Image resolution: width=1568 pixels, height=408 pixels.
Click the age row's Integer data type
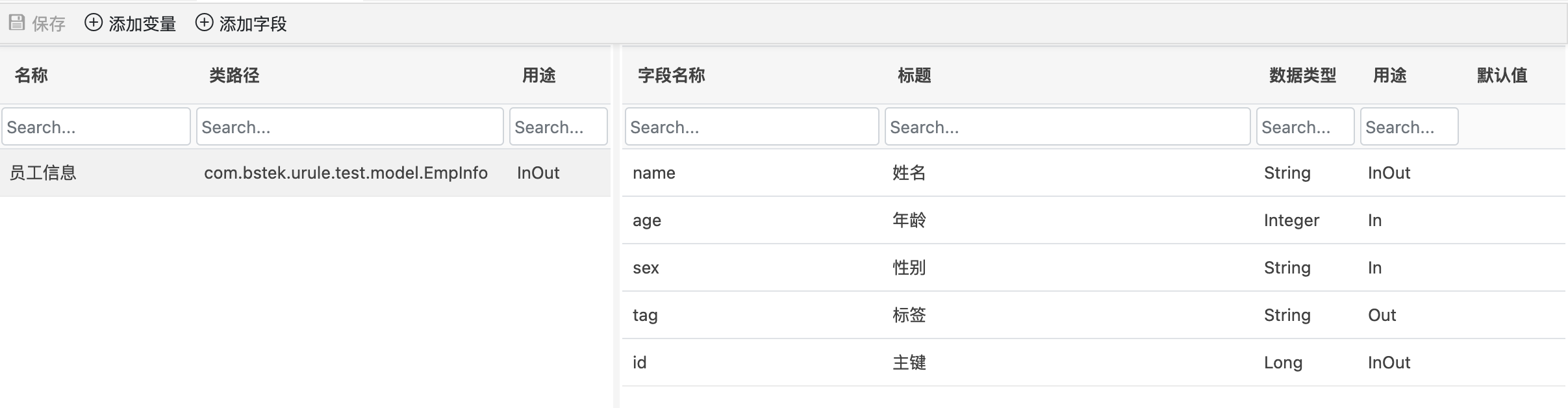(x=1291, y=220)
